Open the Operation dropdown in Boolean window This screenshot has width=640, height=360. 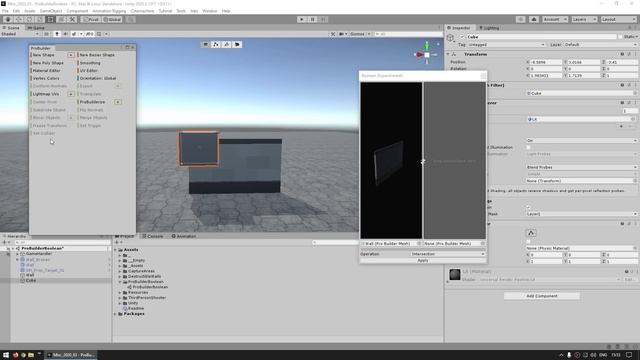click(x=448, y=254)
